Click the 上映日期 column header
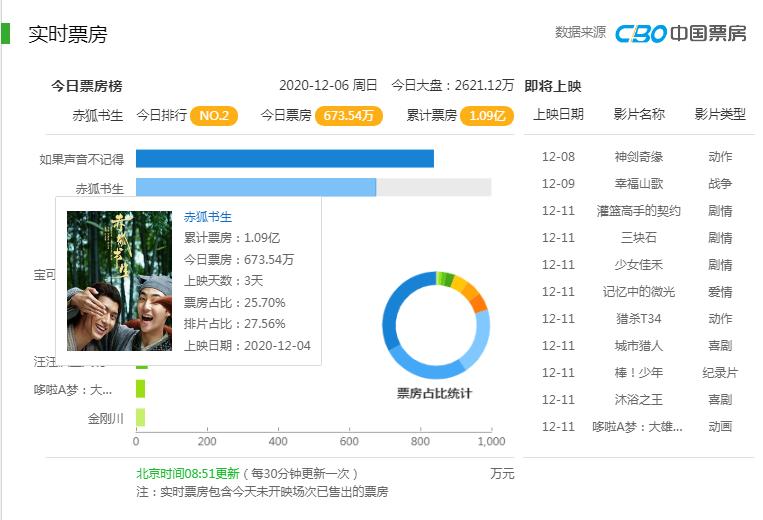Viewport: 763px width, 520px height. (x=558, y=114)
